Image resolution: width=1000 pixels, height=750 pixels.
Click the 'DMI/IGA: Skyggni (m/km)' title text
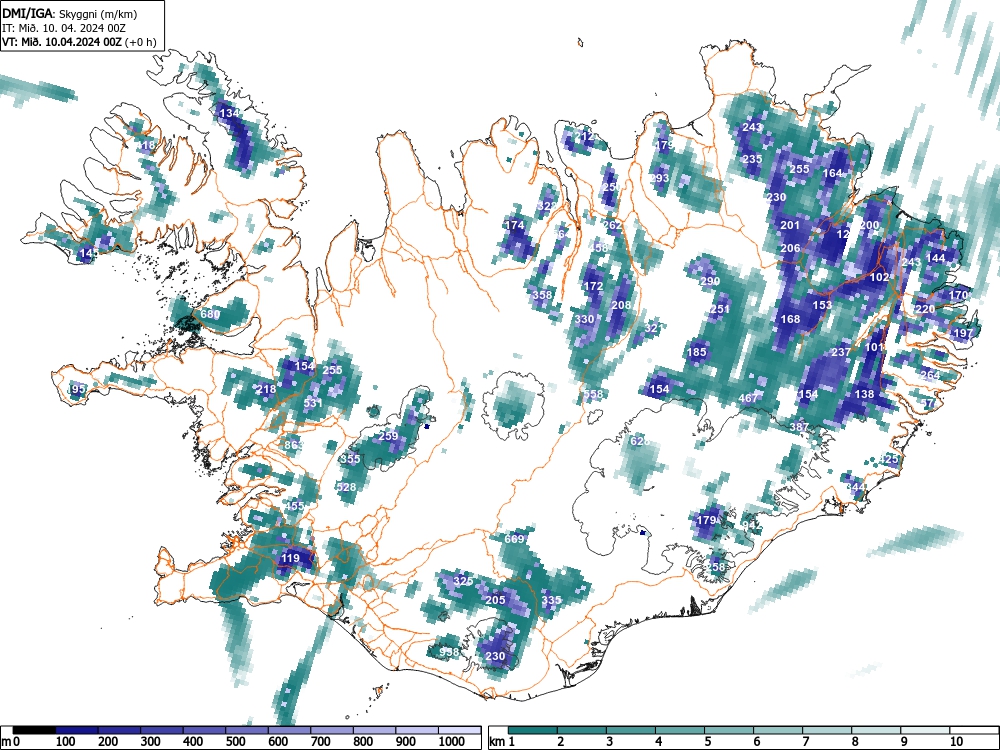click(x=70, y=13)
